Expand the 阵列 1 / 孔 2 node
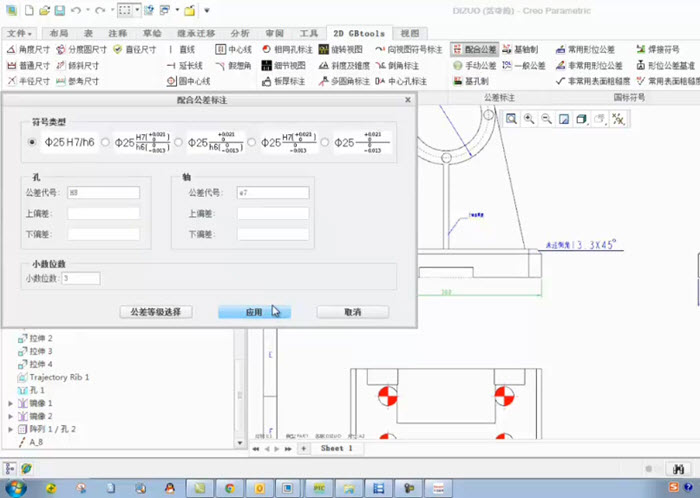Viewport: 700px width, 498px height. pyautogui.click(x=10, y=428)
